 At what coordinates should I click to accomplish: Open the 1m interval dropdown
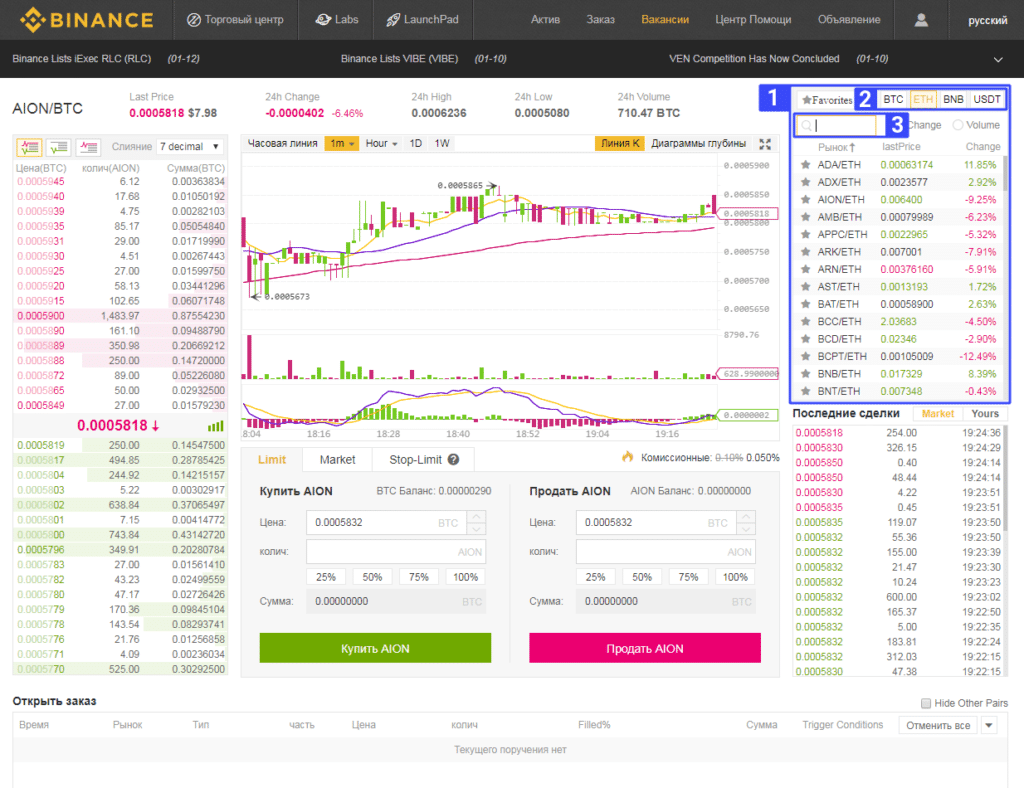[342, 144]
